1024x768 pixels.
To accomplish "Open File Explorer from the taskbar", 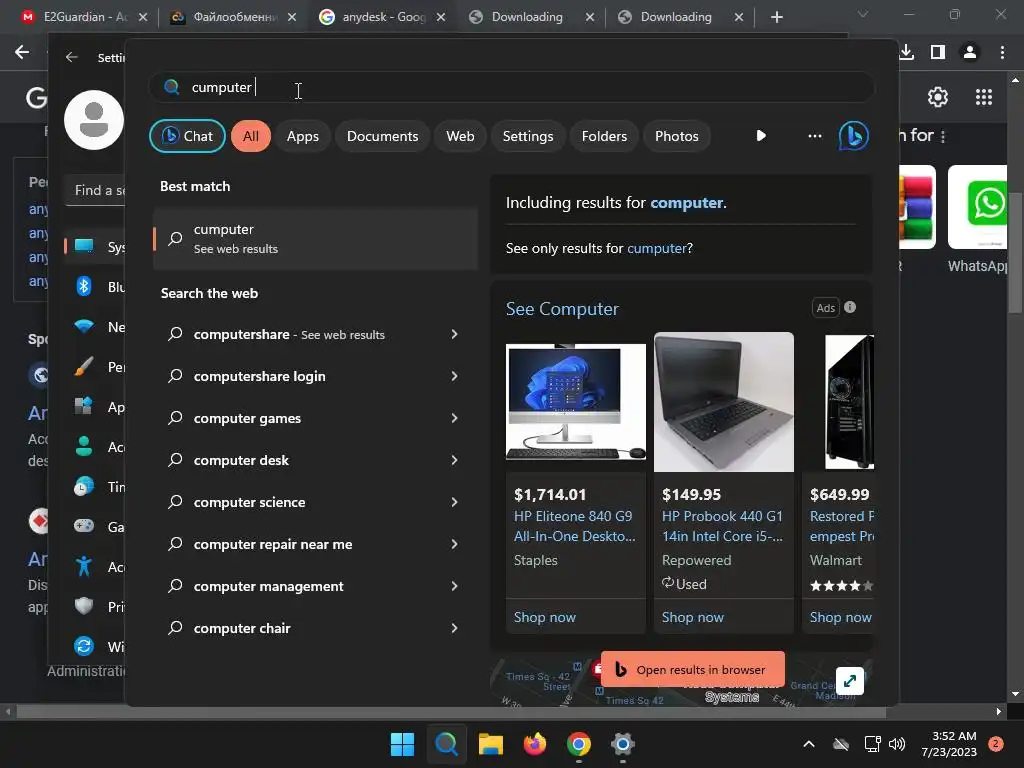I will [x=490, y=744].
